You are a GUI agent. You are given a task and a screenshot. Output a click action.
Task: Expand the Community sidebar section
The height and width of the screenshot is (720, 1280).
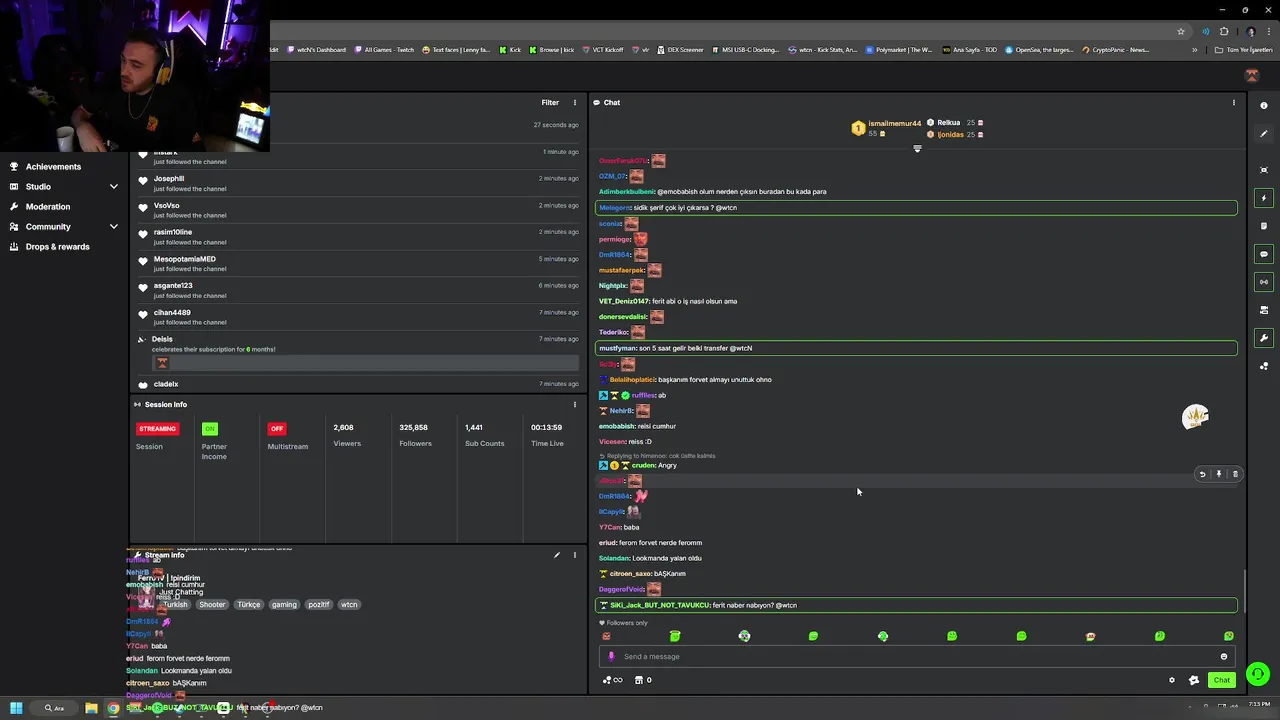[x=113, y=226]
